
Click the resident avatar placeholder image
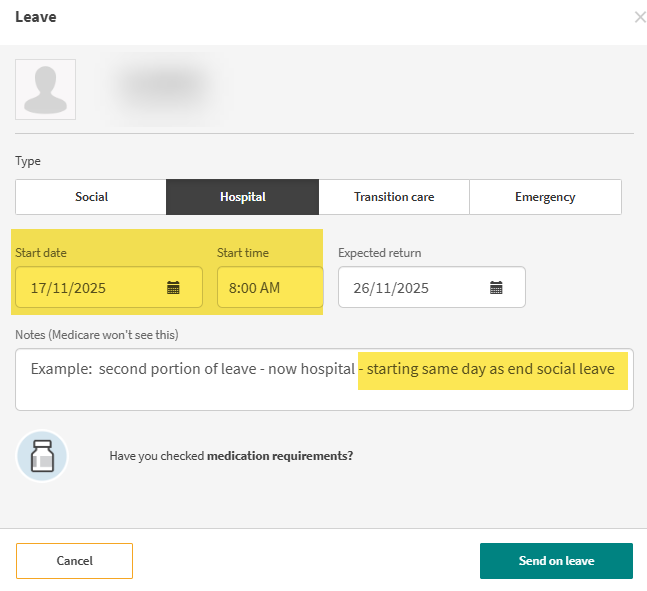click(45, 90)
